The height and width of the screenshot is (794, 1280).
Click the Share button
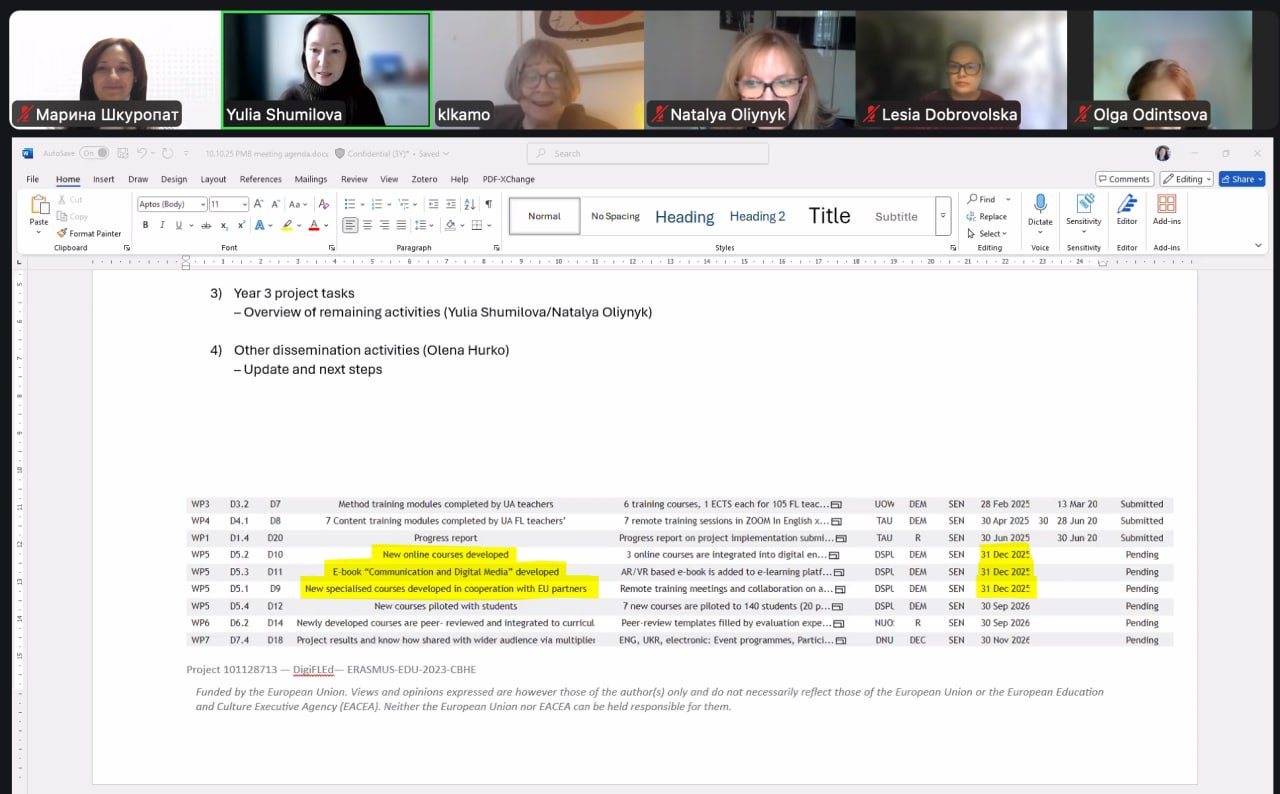(x=1241, y=179)
